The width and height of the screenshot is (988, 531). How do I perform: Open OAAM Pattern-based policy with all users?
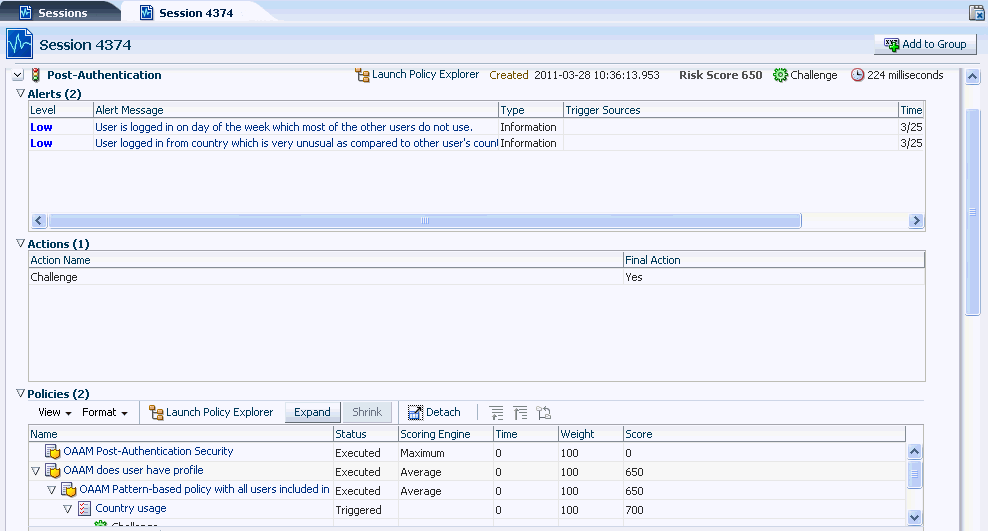click(x=204, y=489)
